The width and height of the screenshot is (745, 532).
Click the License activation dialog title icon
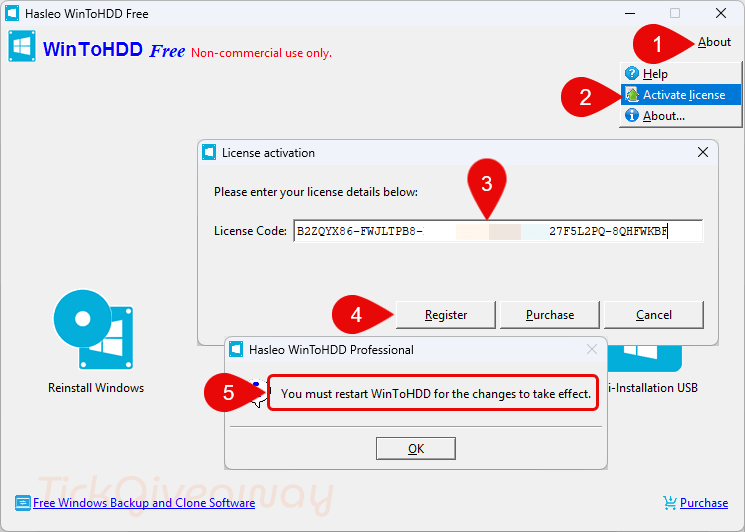pos(209,152)
